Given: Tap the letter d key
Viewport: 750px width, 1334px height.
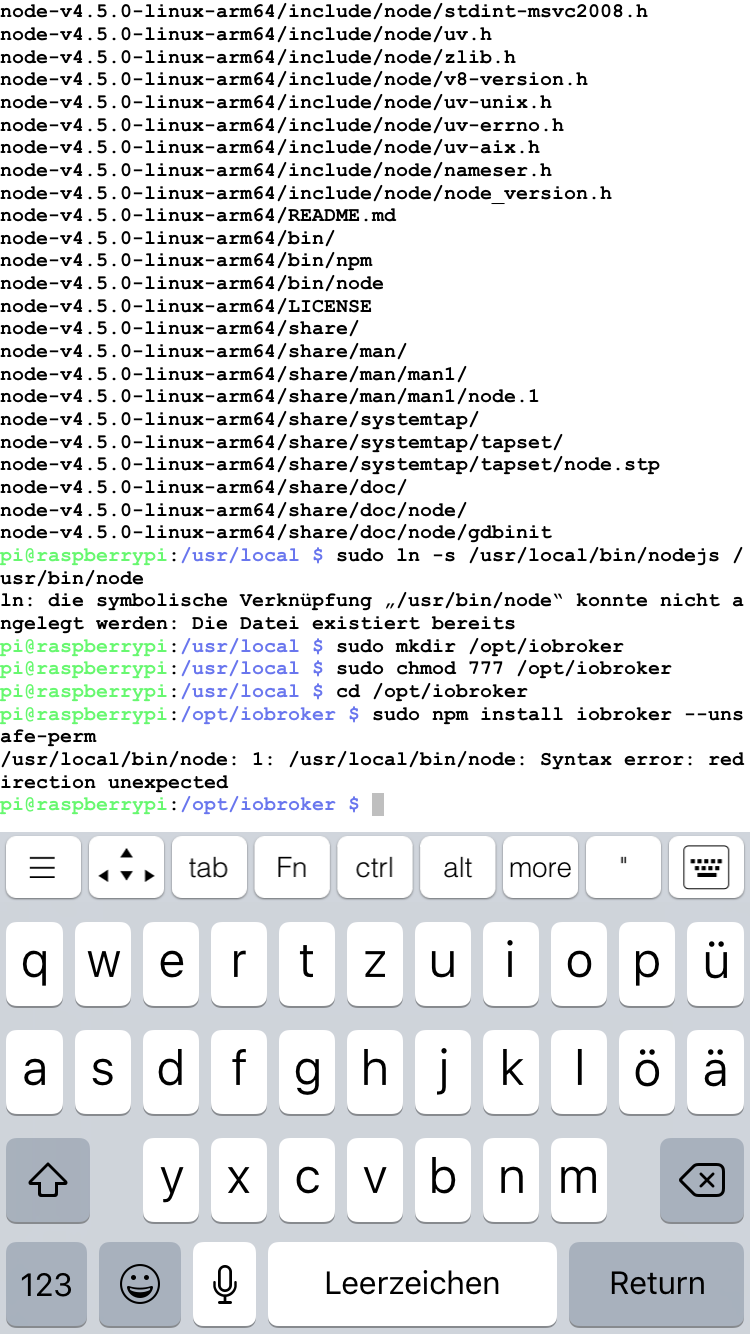Looking at the screenshot, I should coord(171,1072).
